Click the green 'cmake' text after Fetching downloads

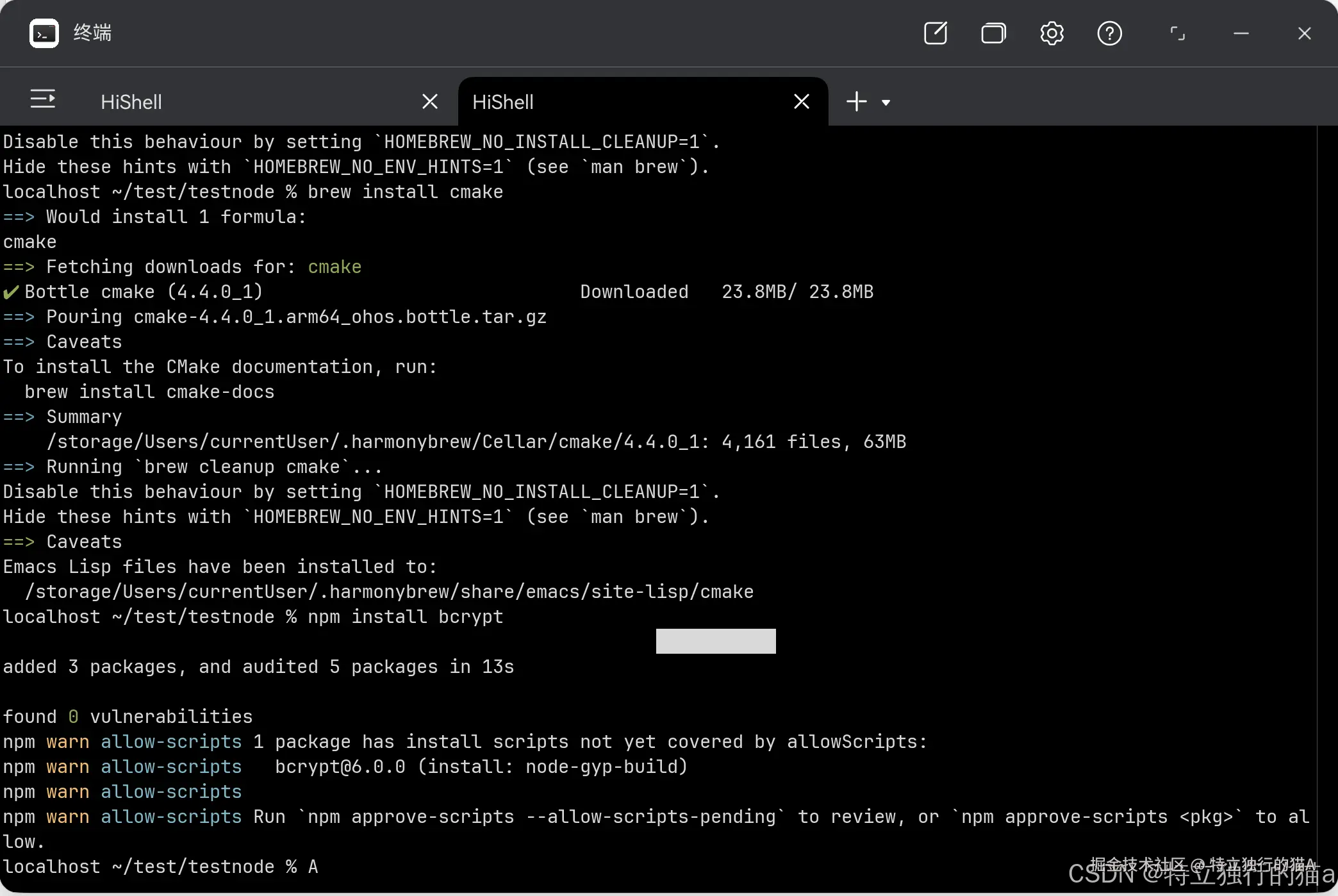point(334,267)
